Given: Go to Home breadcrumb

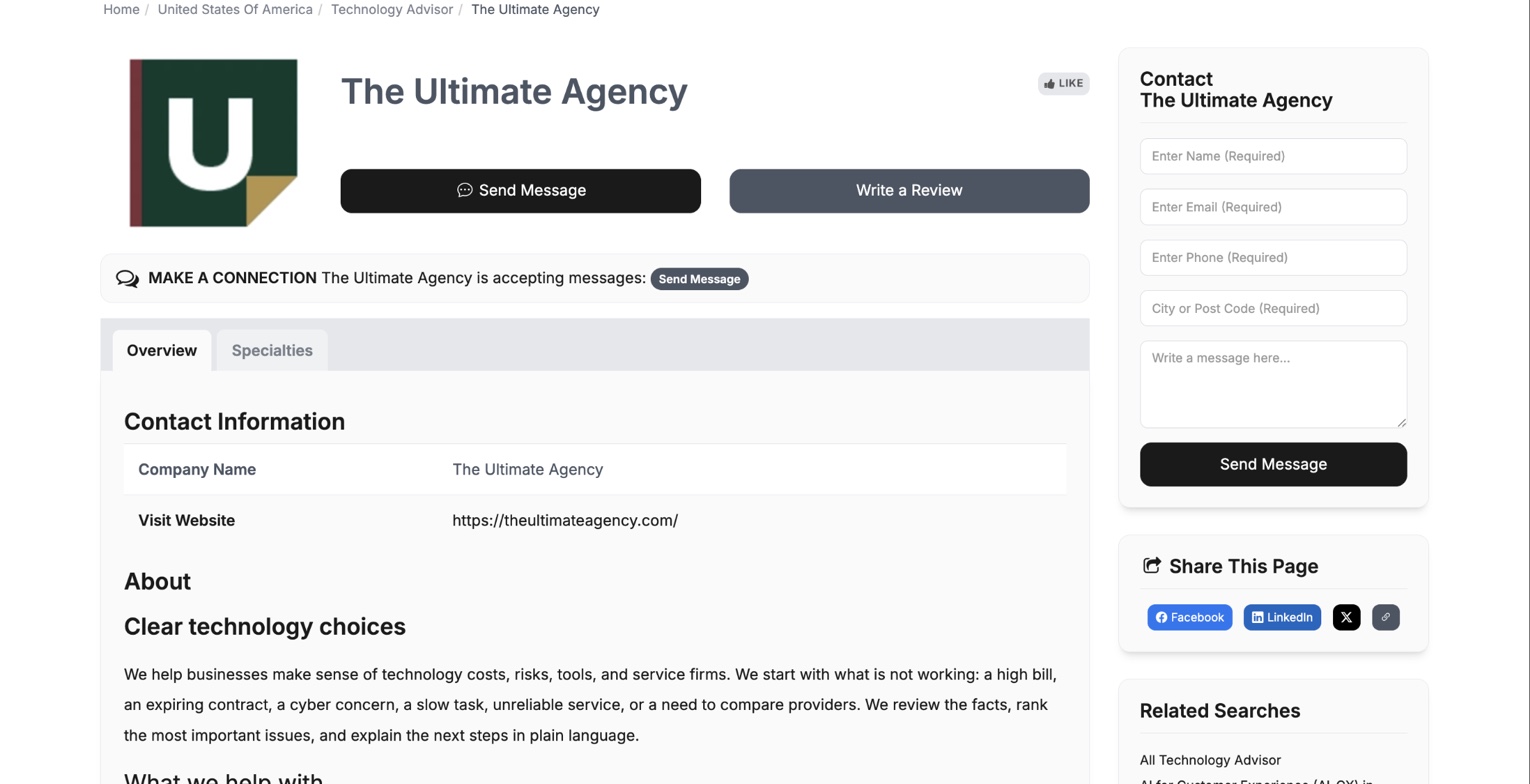Looking at the screenshot, I should [x=121, y=10].
